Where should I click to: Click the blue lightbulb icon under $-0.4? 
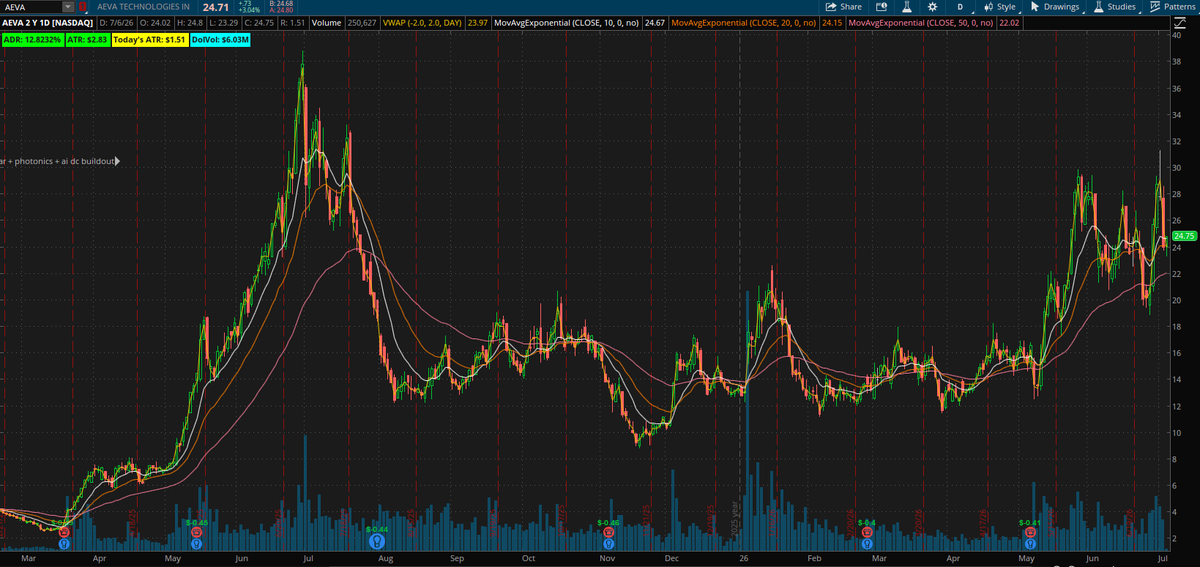tap(866, 545)
